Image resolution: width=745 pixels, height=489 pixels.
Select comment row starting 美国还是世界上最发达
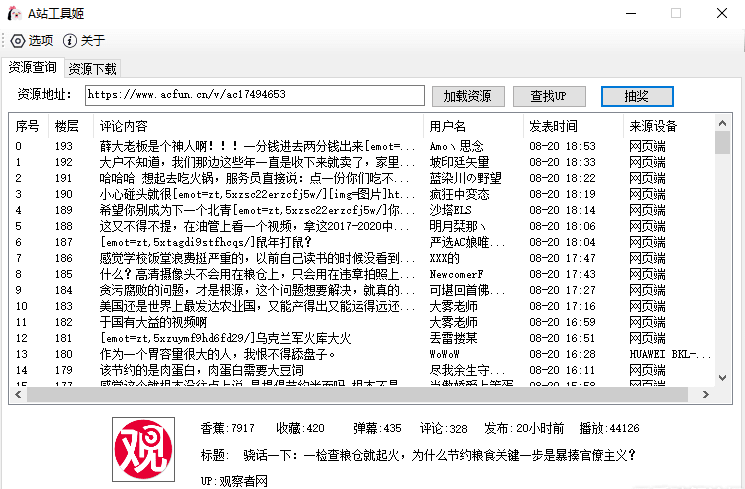pos(362,307)
